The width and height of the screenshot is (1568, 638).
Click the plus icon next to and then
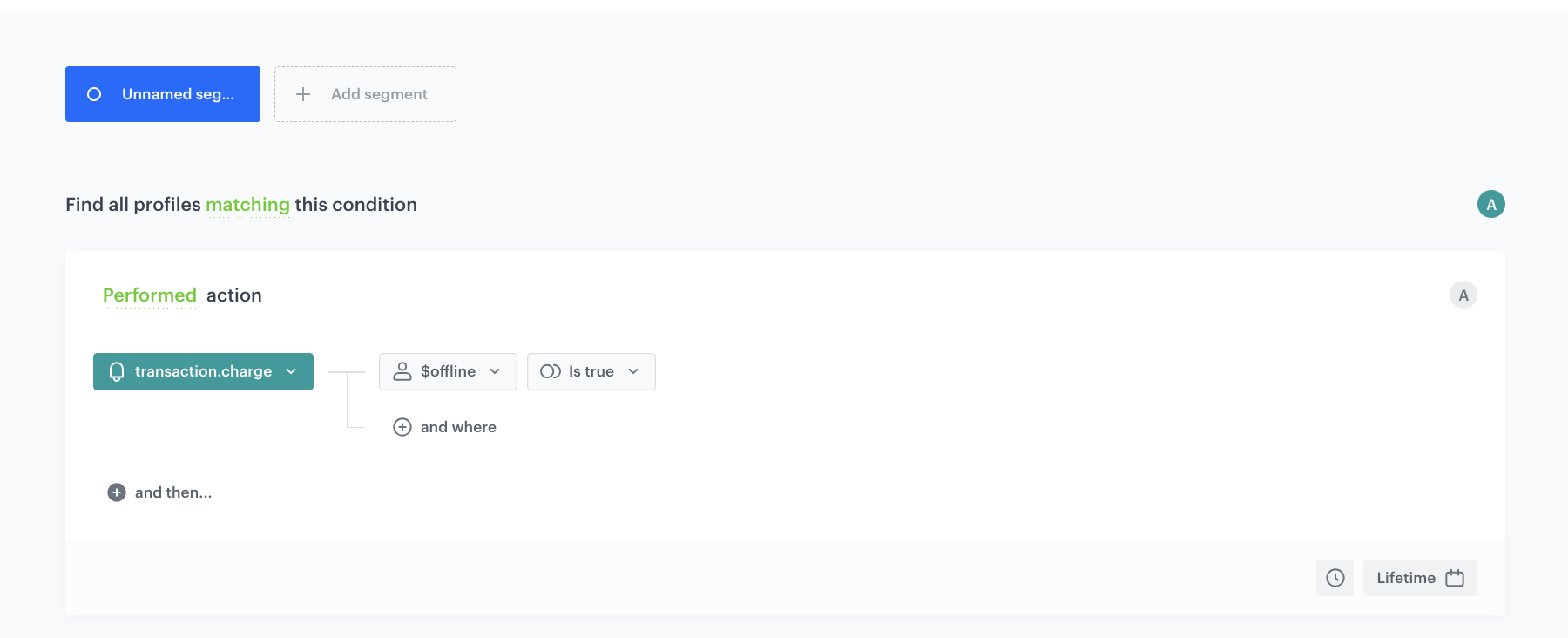(x=117, y=492)
